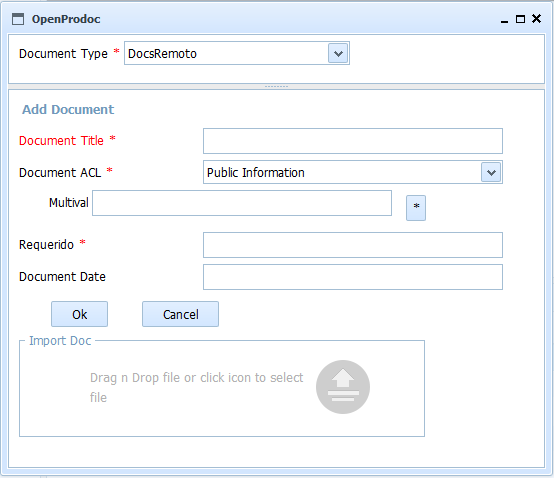Focus the Document Title input field

pyautogui.click(x=353, y=141)
